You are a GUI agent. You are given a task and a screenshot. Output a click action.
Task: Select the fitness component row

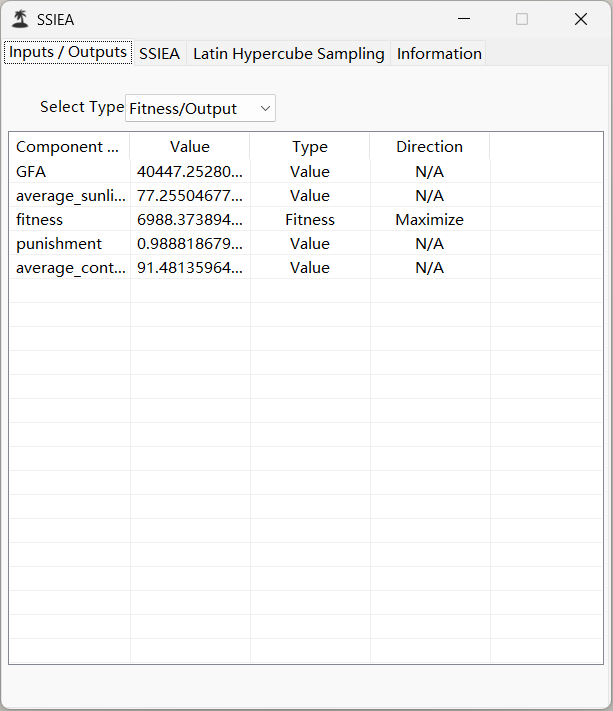point(306,219)
